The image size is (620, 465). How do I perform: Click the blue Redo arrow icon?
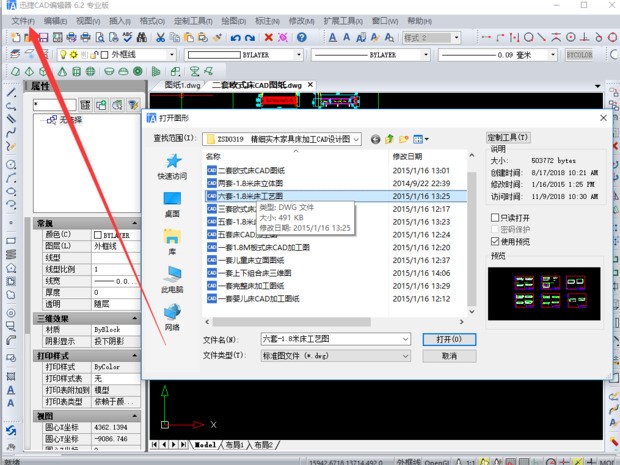[250, 38]
